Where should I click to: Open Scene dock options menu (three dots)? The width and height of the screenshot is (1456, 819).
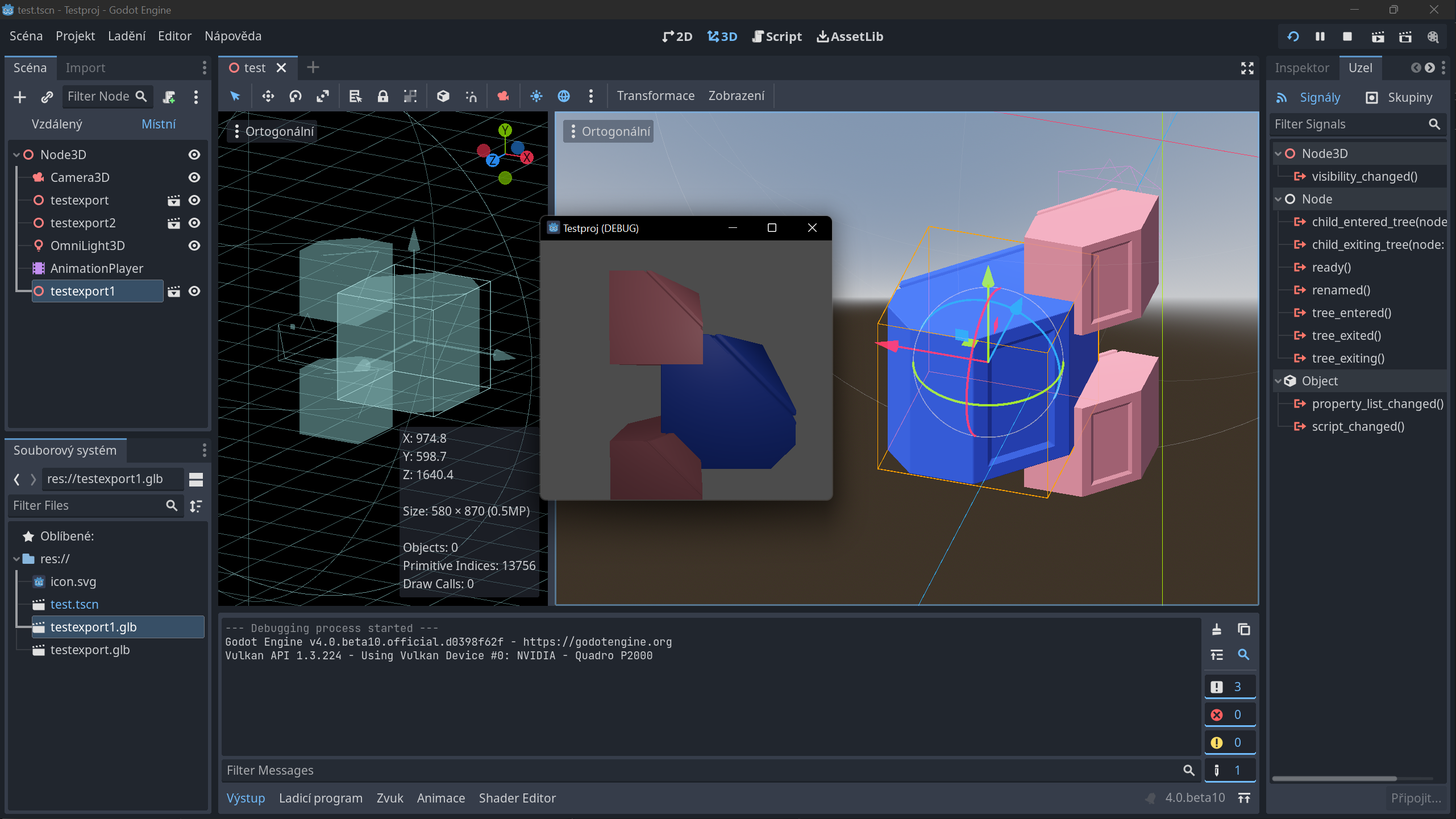pos(196,97)
